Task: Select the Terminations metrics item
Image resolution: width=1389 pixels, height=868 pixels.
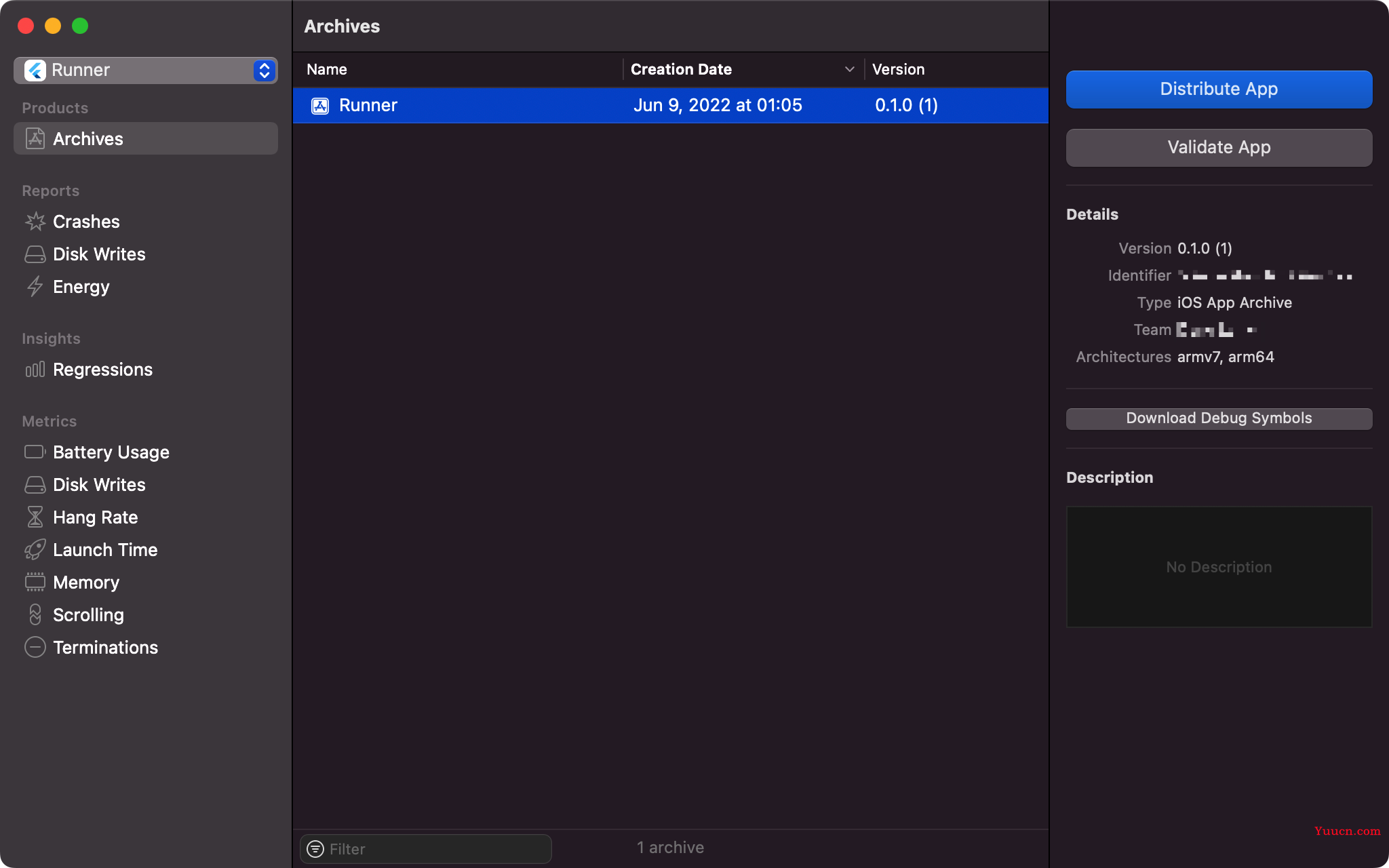Action: (105, 647)
